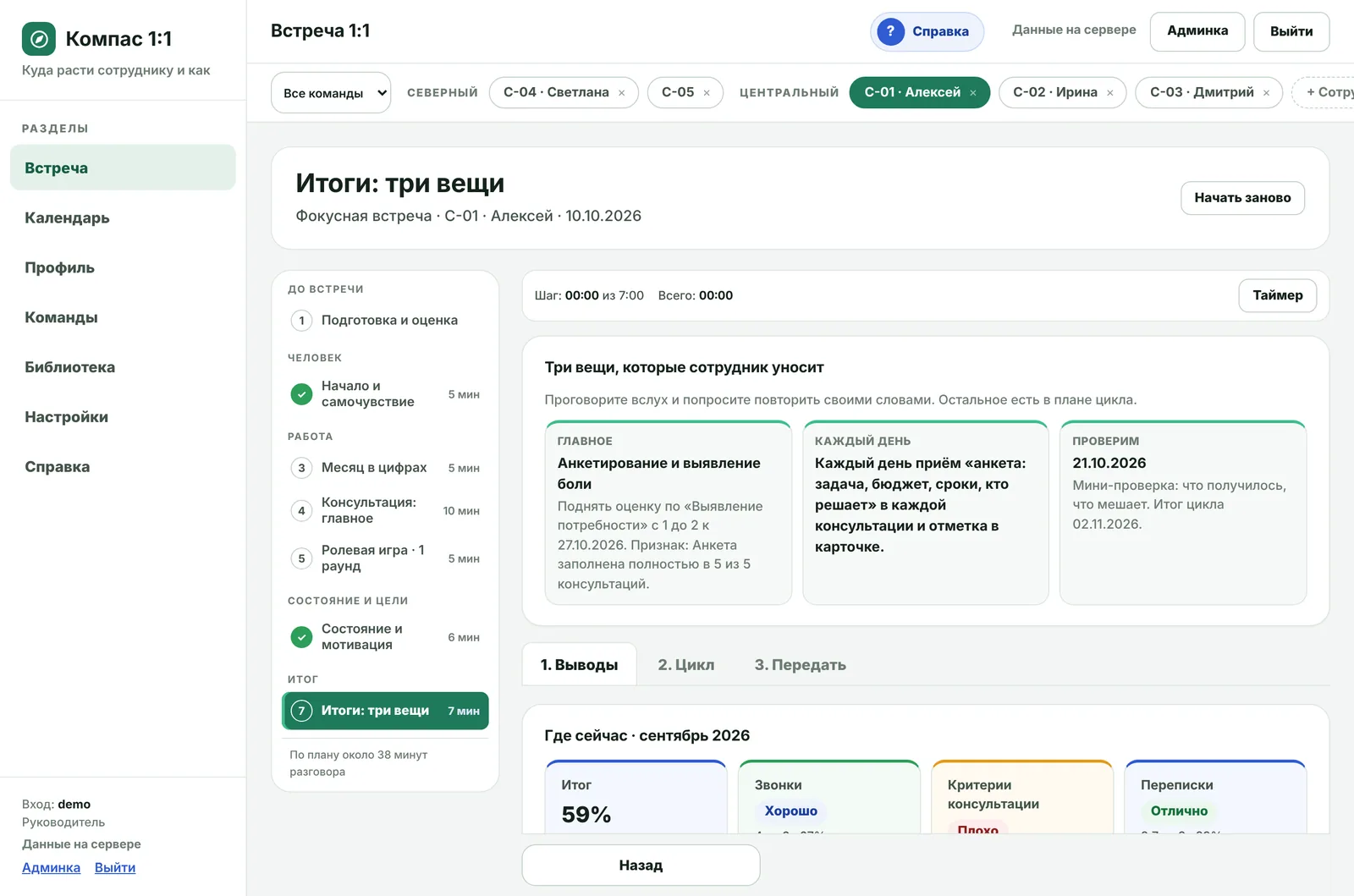Click the Фокусная встреча subtitle

click(468, 216)
